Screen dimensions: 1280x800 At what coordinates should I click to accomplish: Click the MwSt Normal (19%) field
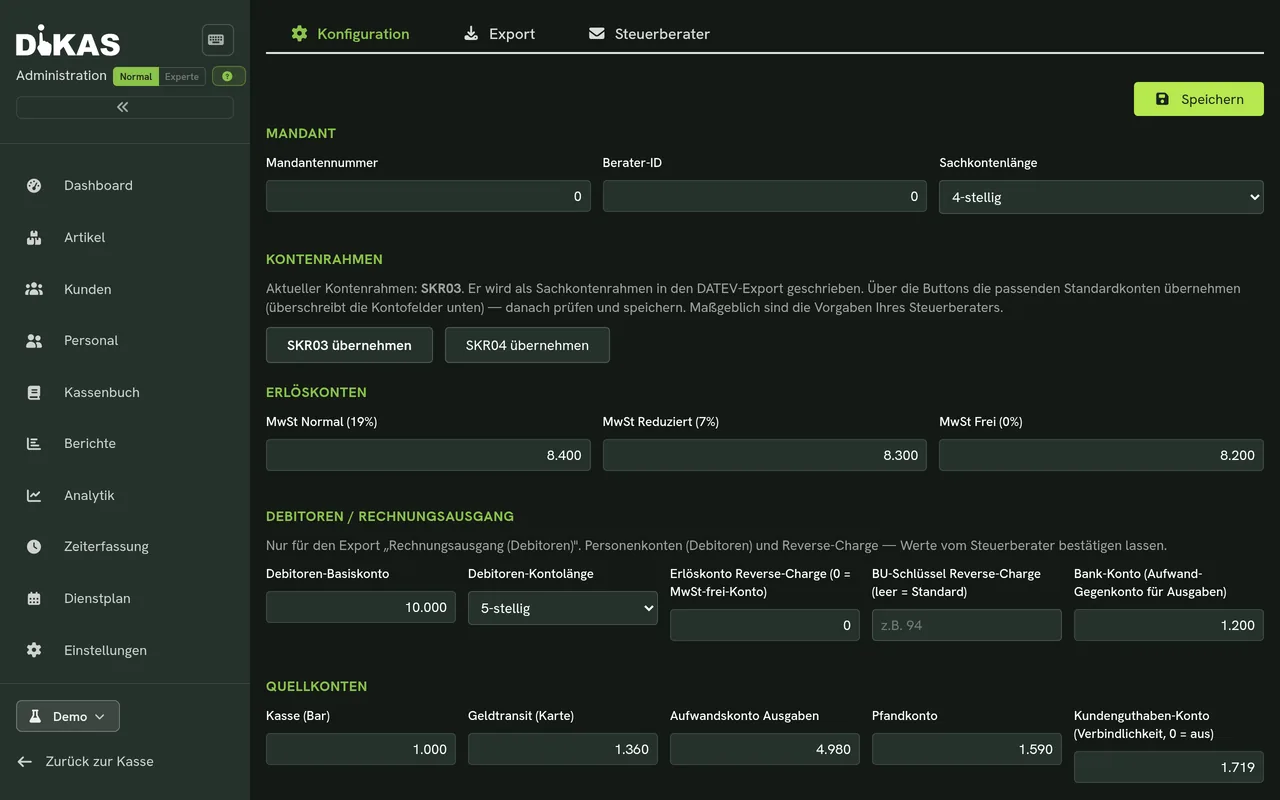tap(428, 455)
